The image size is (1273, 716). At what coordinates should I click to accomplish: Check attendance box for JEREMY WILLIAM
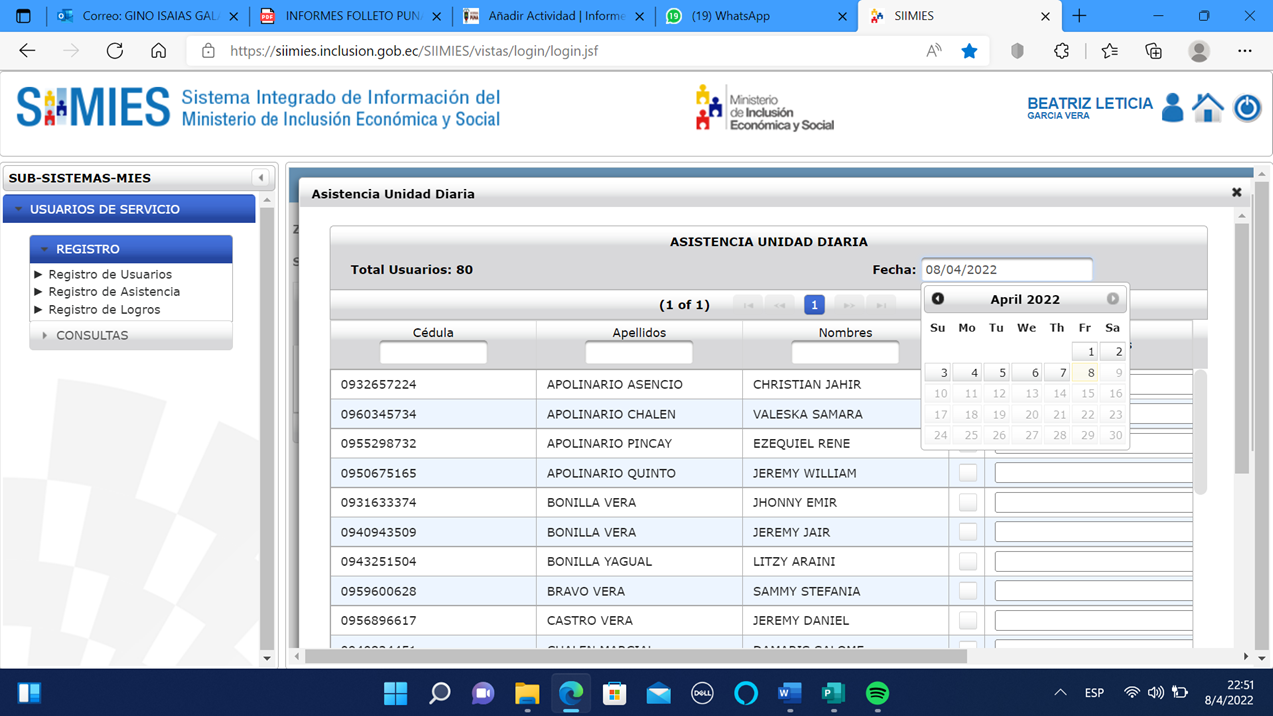click(967, 473)
